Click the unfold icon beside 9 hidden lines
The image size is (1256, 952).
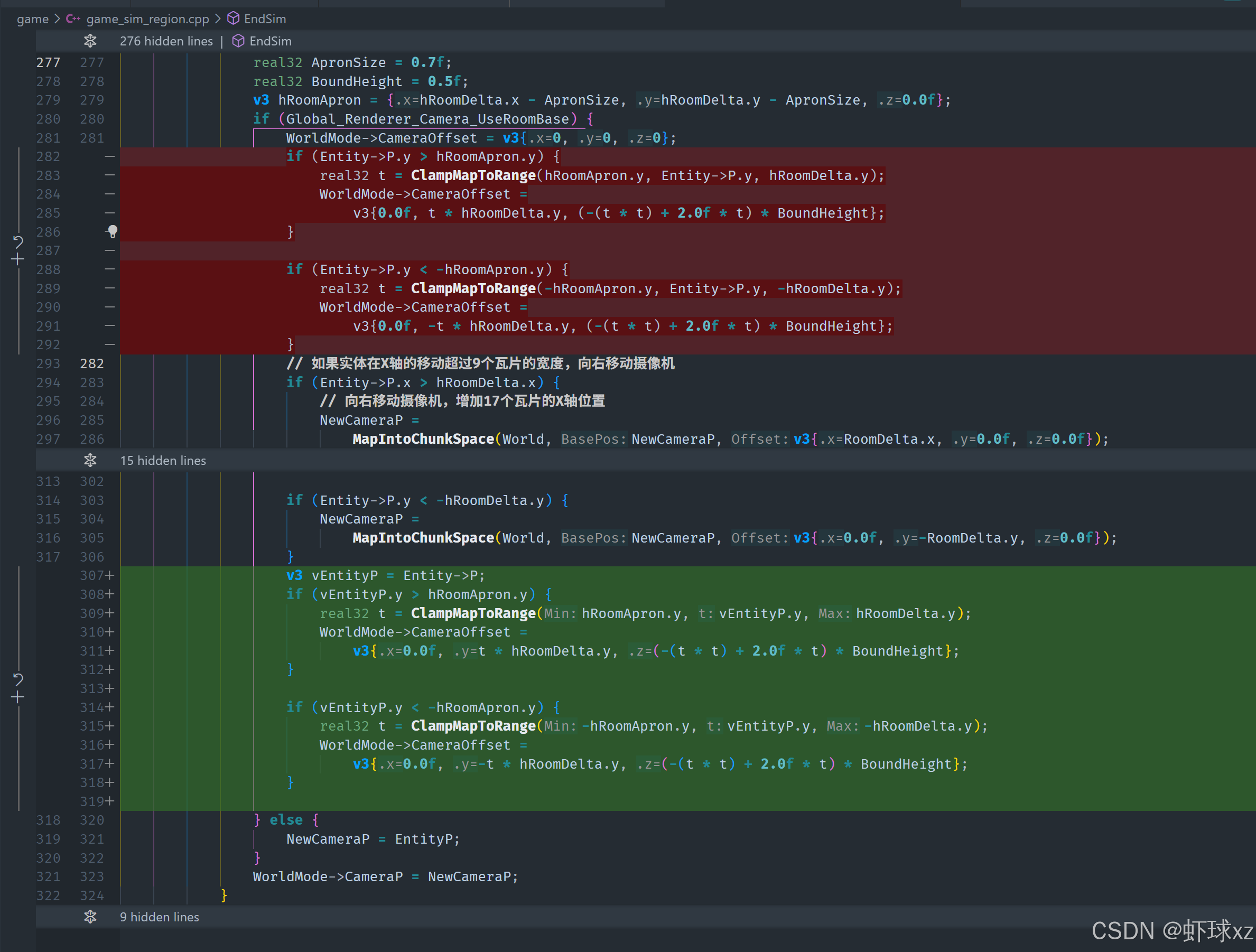coord(90,917)
